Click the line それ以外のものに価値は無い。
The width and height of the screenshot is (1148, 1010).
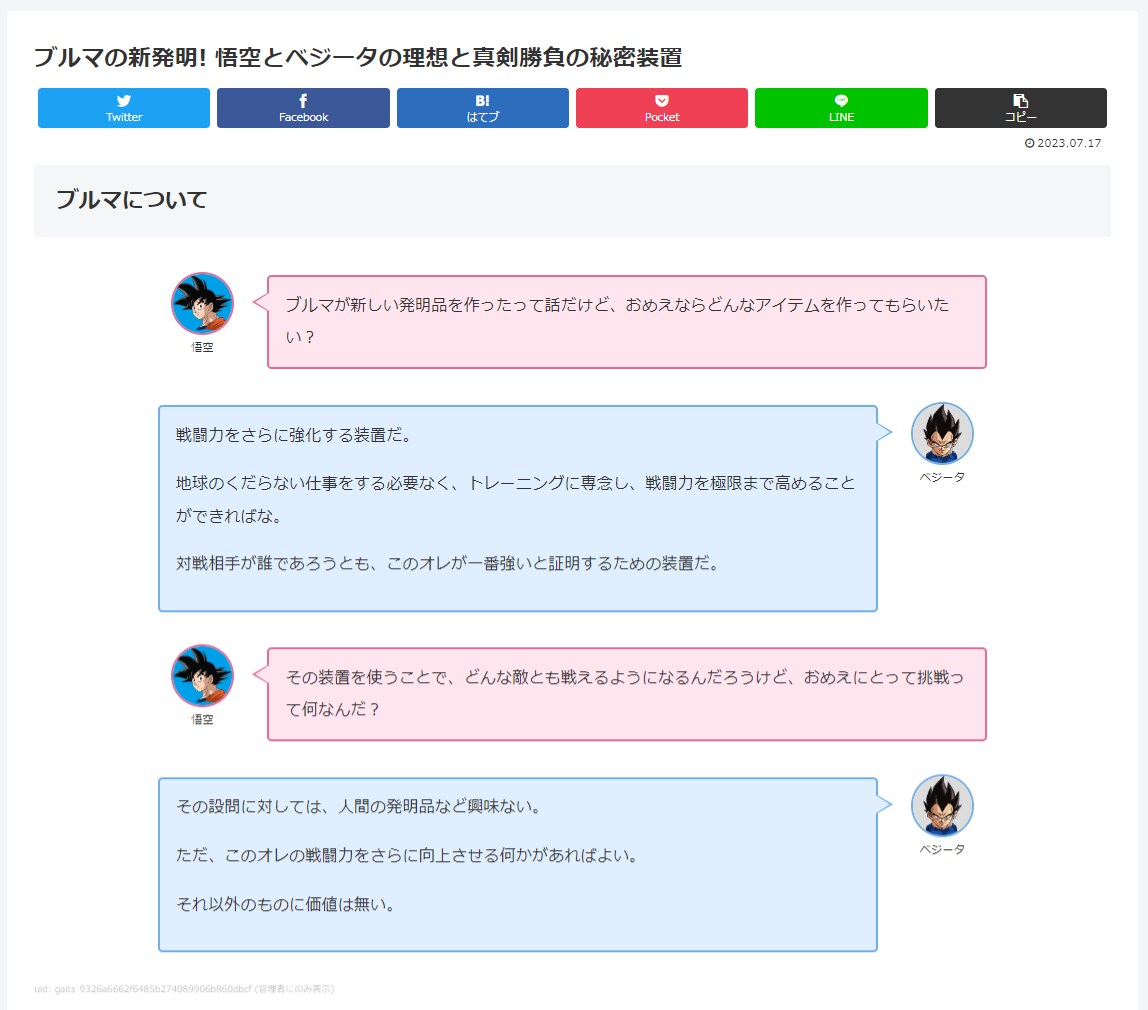coord(287,905)
